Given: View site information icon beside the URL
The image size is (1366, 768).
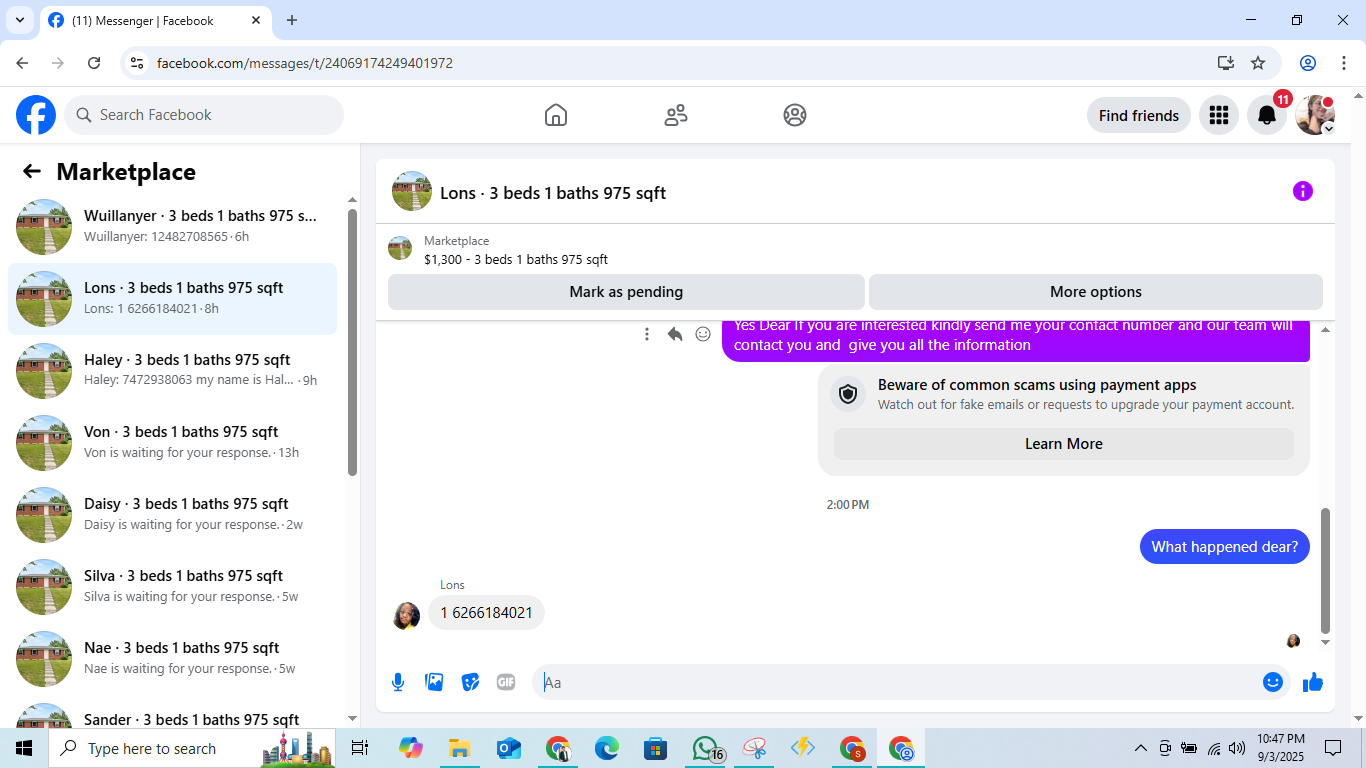Looking at the screenshot, I should (138, 63).
